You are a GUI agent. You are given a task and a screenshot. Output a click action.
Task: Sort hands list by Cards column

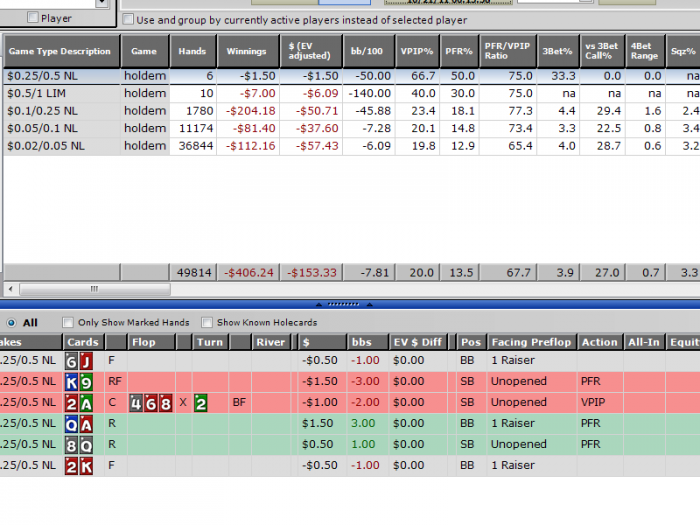coord(83,342)
